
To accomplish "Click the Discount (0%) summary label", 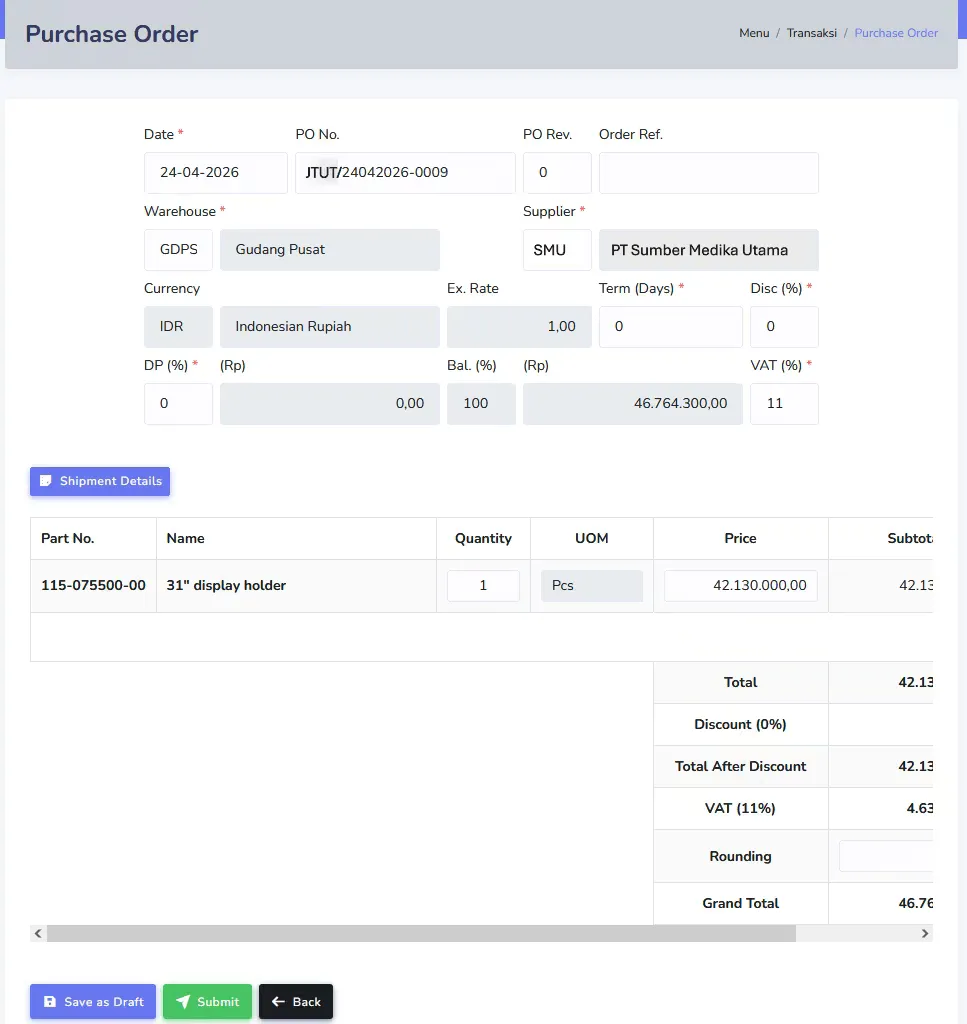I will (740, 724).
